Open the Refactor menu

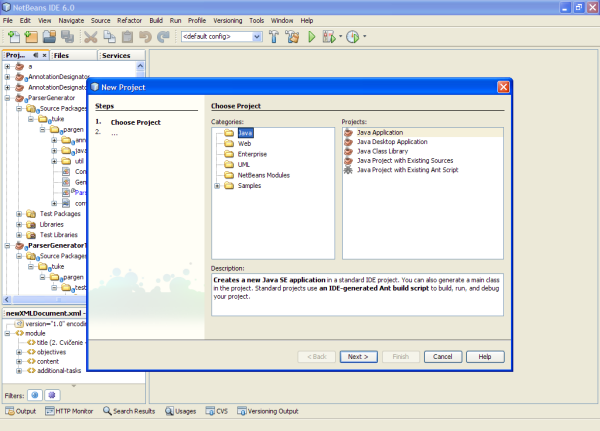click(x=130, y=19)
